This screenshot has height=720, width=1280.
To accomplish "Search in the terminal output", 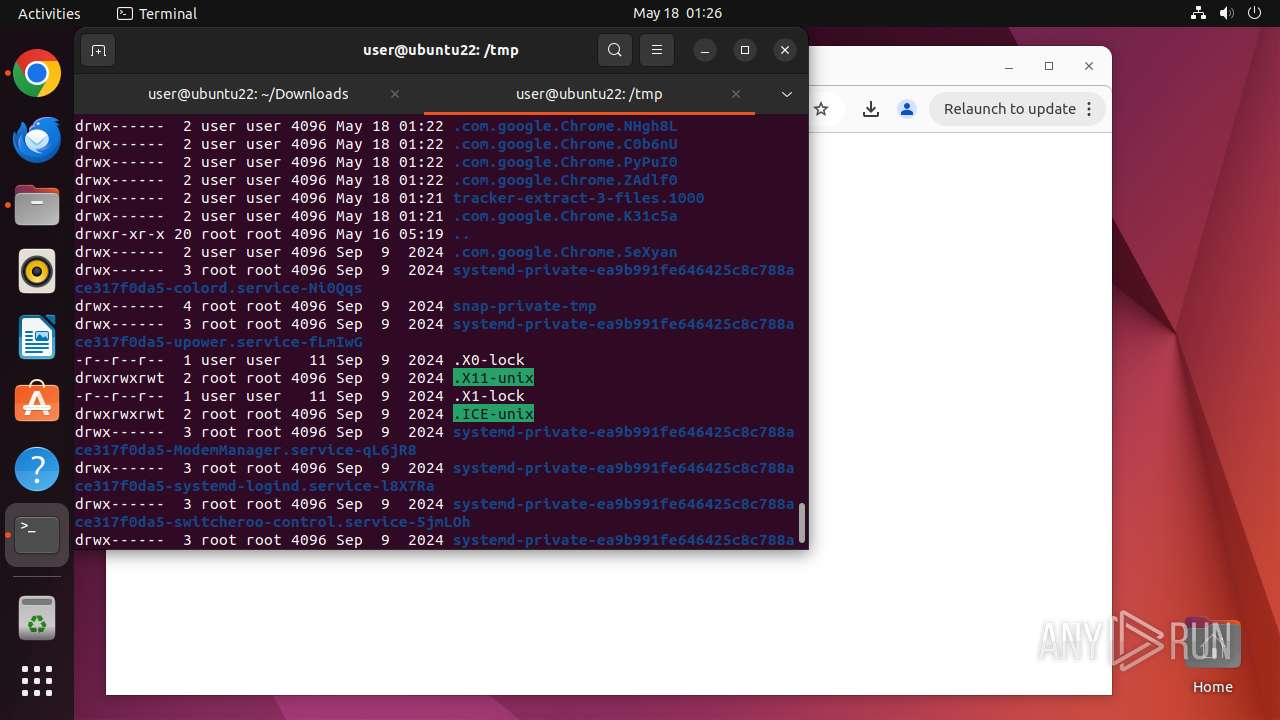I will (615, 50).
